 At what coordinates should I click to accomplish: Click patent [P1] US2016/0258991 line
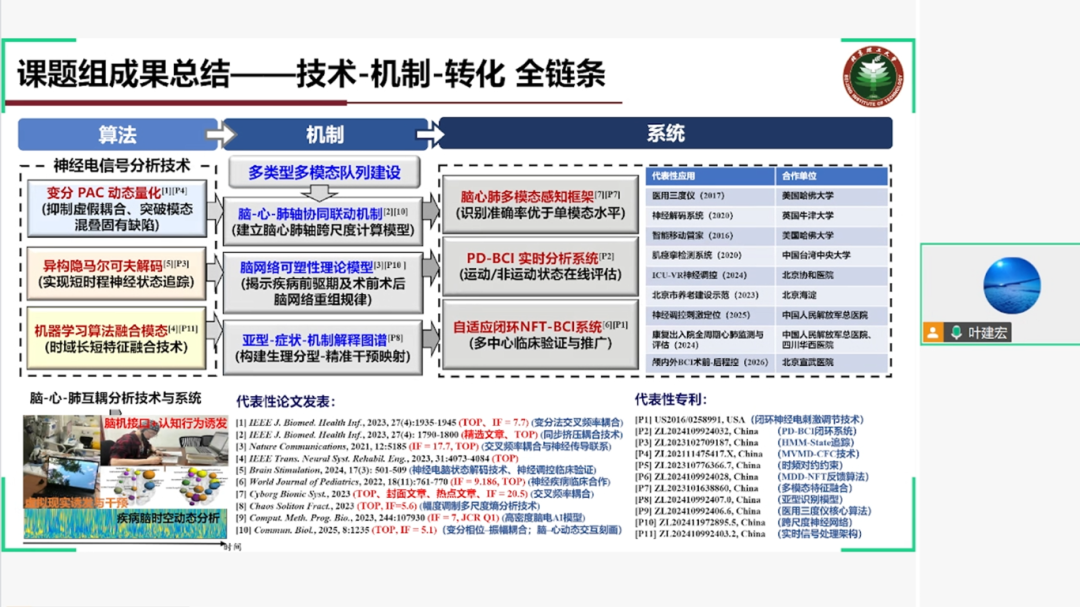[x=749, y=419]
